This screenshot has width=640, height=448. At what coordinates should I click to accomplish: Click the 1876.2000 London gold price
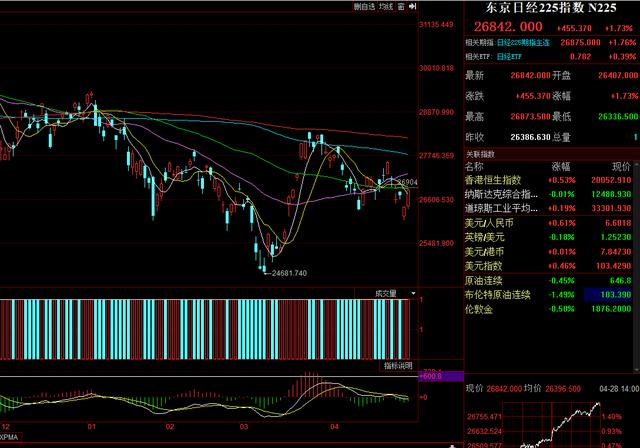[x=611, y=309]
